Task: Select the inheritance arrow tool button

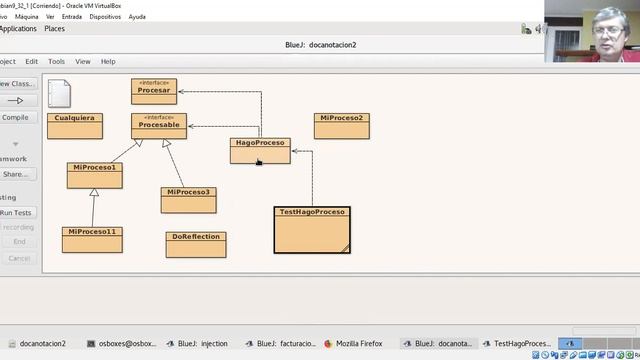Action: coord(18,100)
